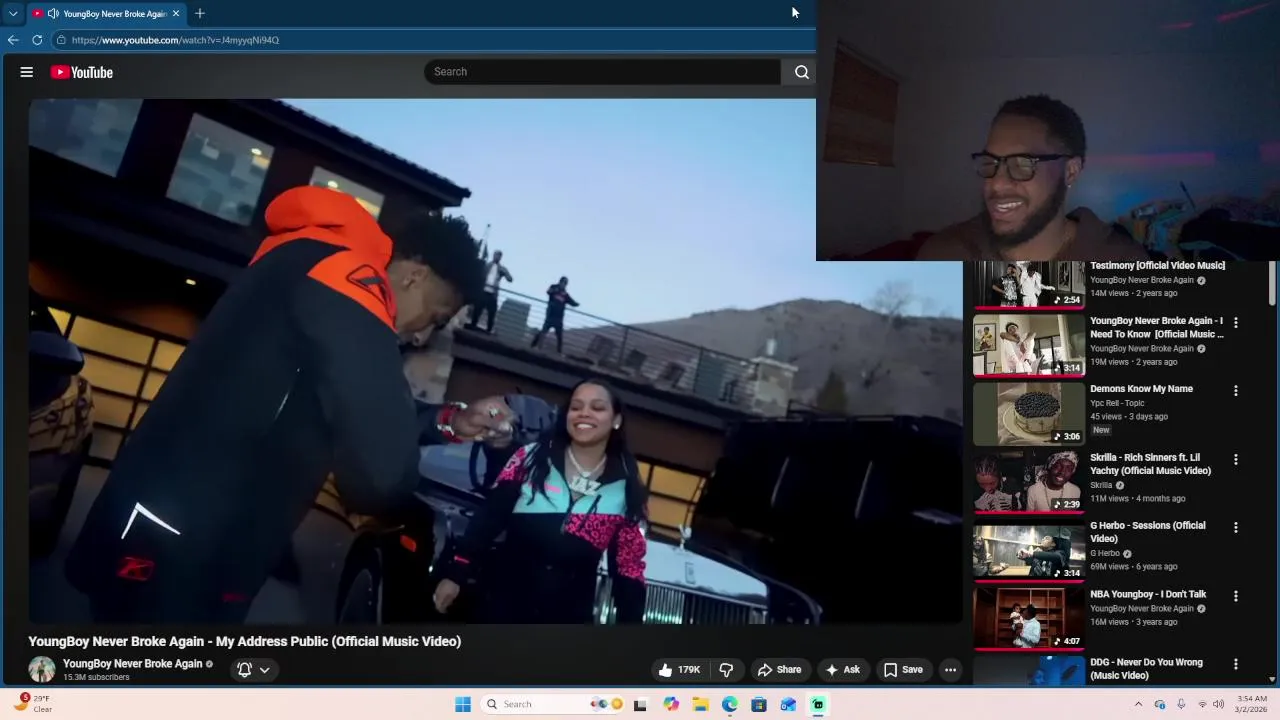Image resolution: width=1280 pixels, height=720 pixels.
Task: Click the scrollbar down arrow at page right
Action: [x=1272, y=678]
